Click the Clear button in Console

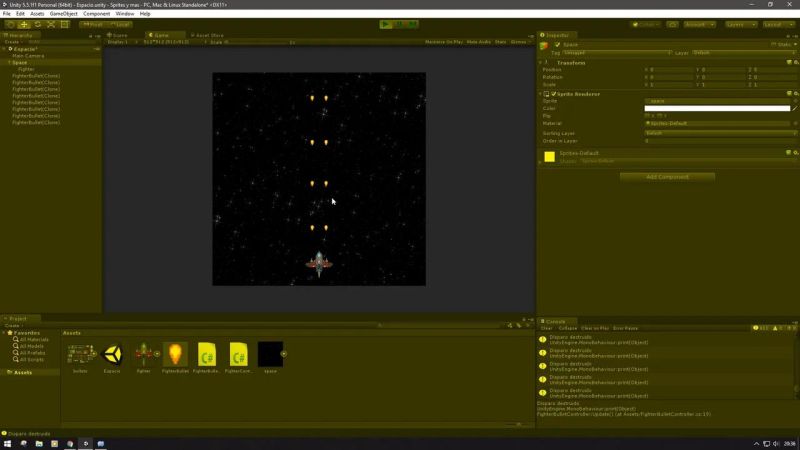(546, 328)
